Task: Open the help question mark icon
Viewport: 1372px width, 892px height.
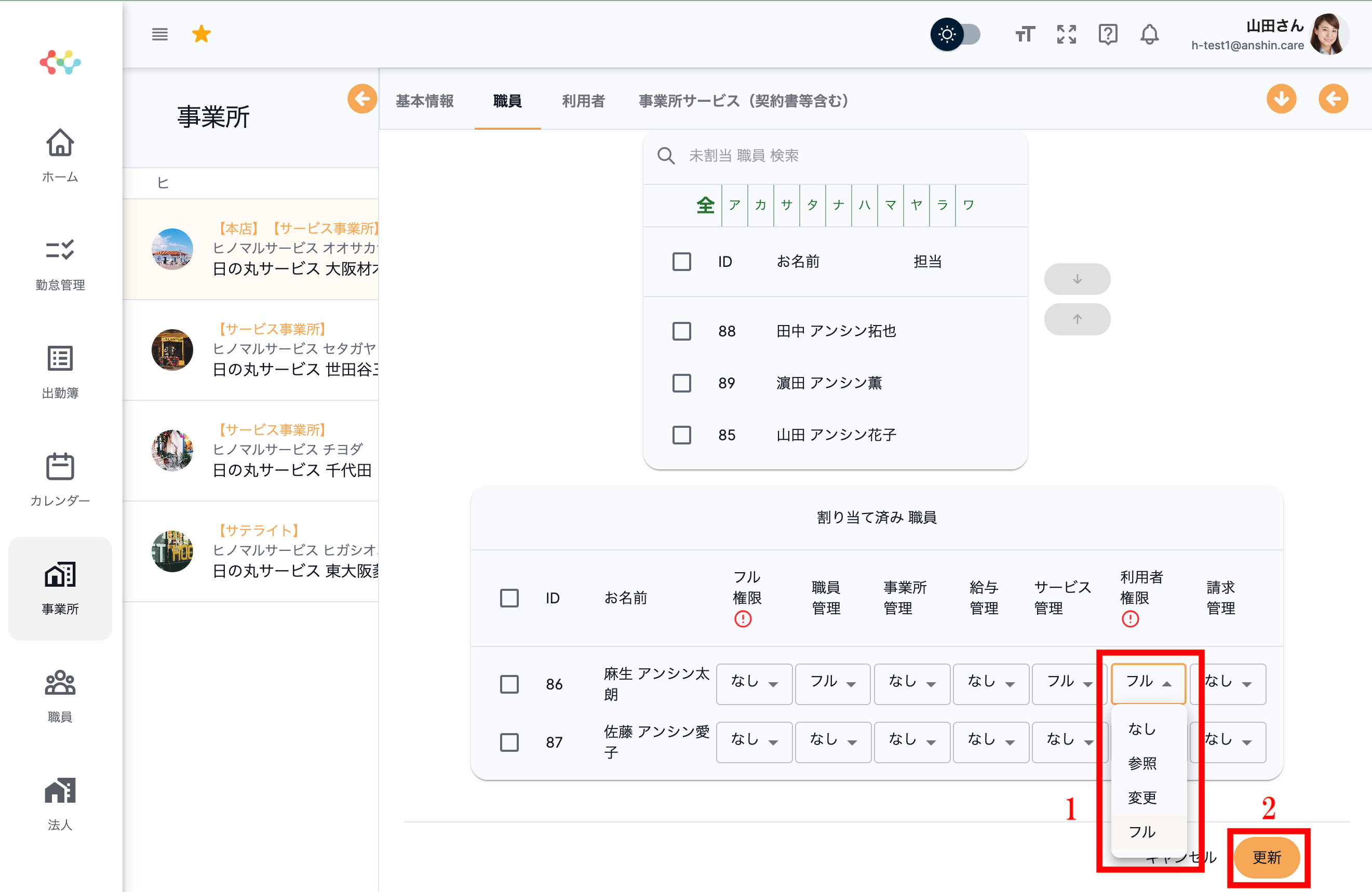Action: click(x=1107, y=35)
